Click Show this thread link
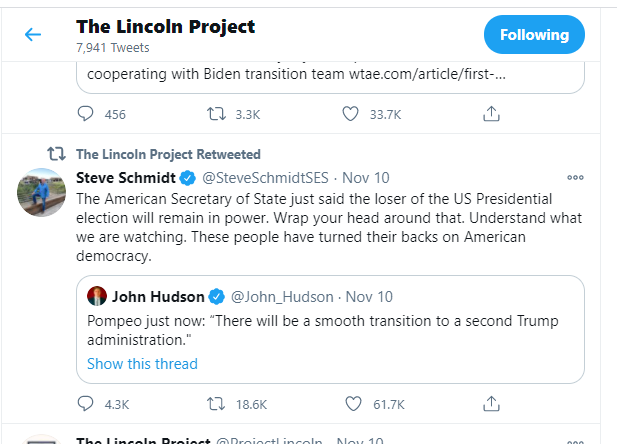The image size is (617, 444). (142, 364)
